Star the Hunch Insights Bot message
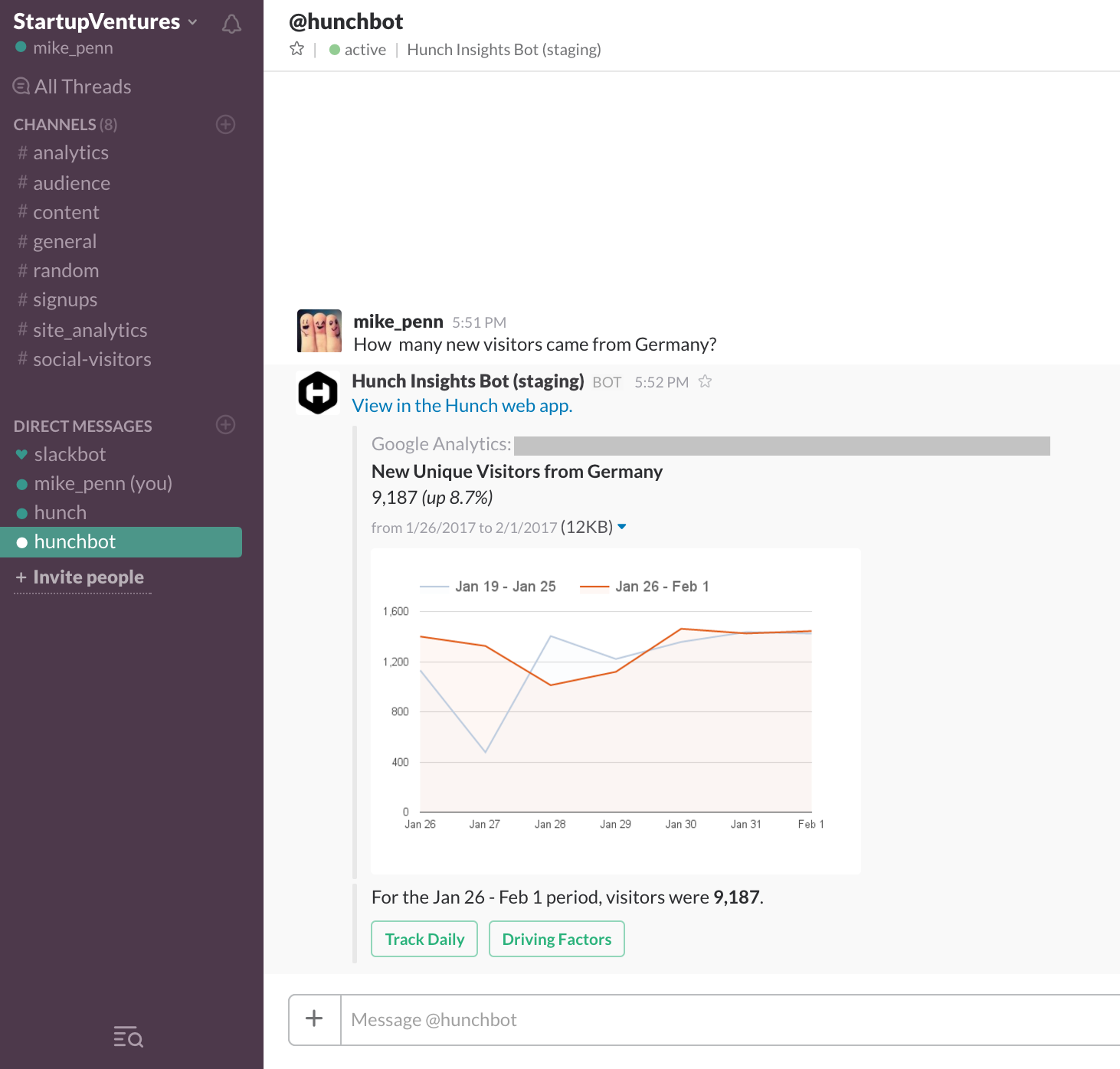The image size is (1120, 1069). click(706, 381)
